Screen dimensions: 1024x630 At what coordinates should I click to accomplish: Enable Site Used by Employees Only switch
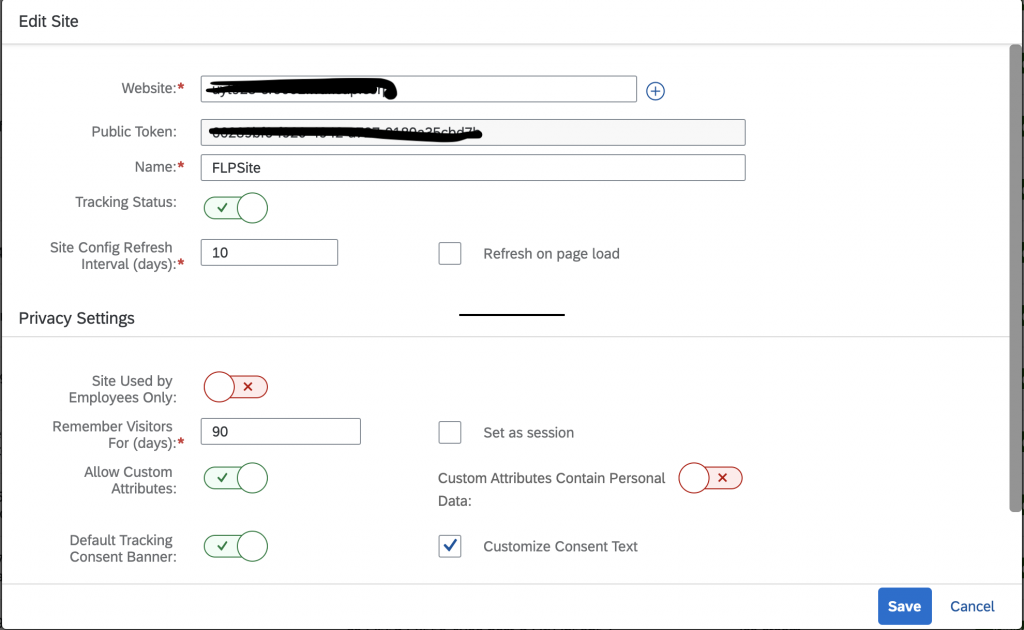[x=236, y=387]
